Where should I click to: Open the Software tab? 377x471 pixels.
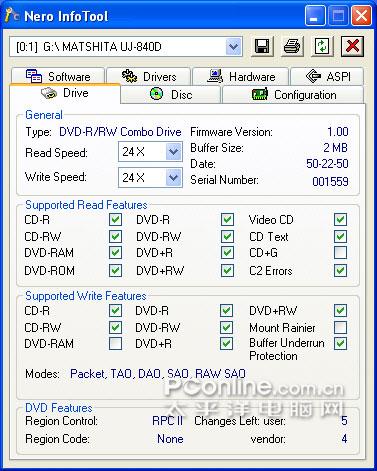click(58, 76)
